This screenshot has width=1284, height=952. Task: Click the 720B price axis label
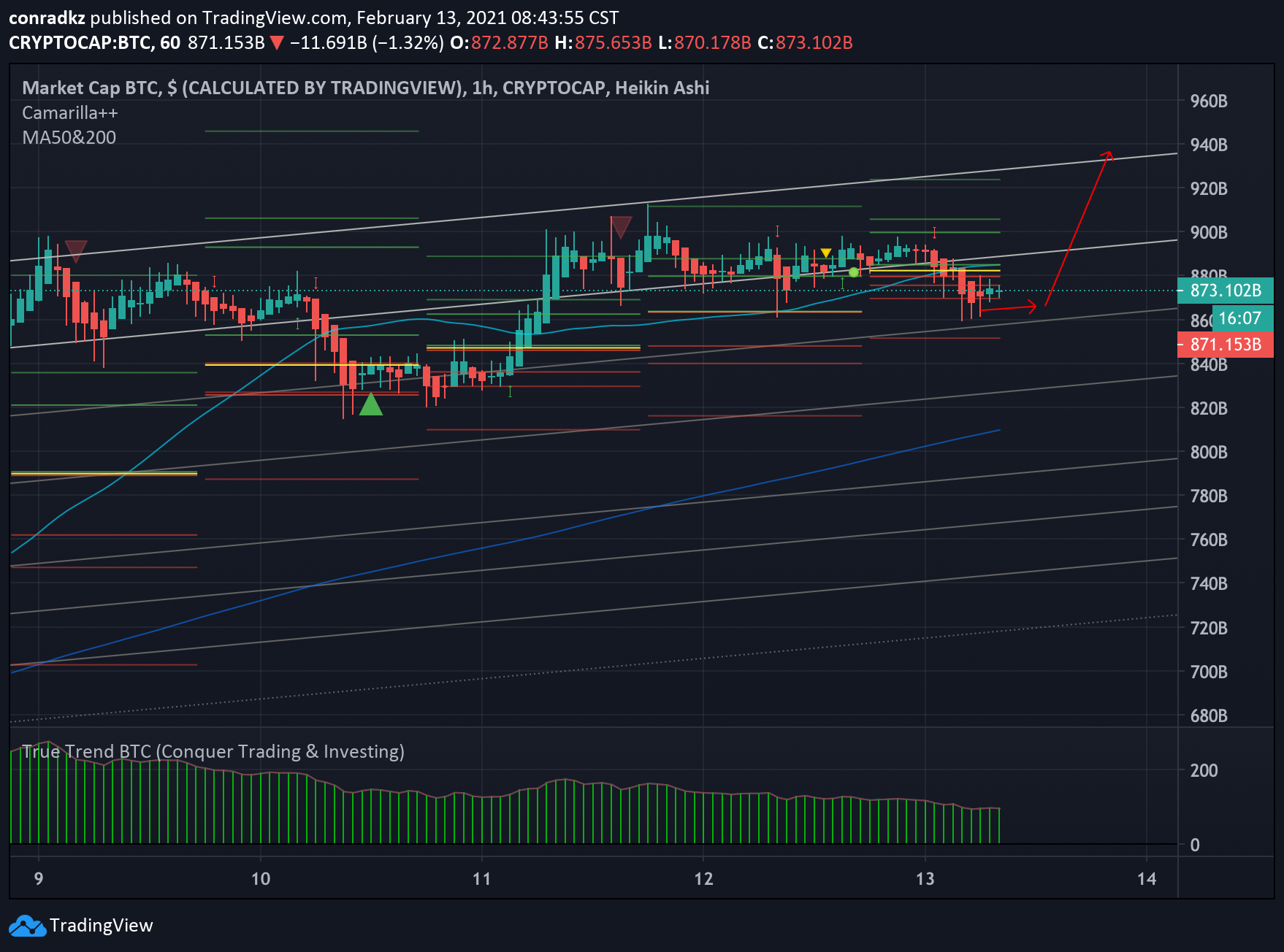coord(1209,629)
